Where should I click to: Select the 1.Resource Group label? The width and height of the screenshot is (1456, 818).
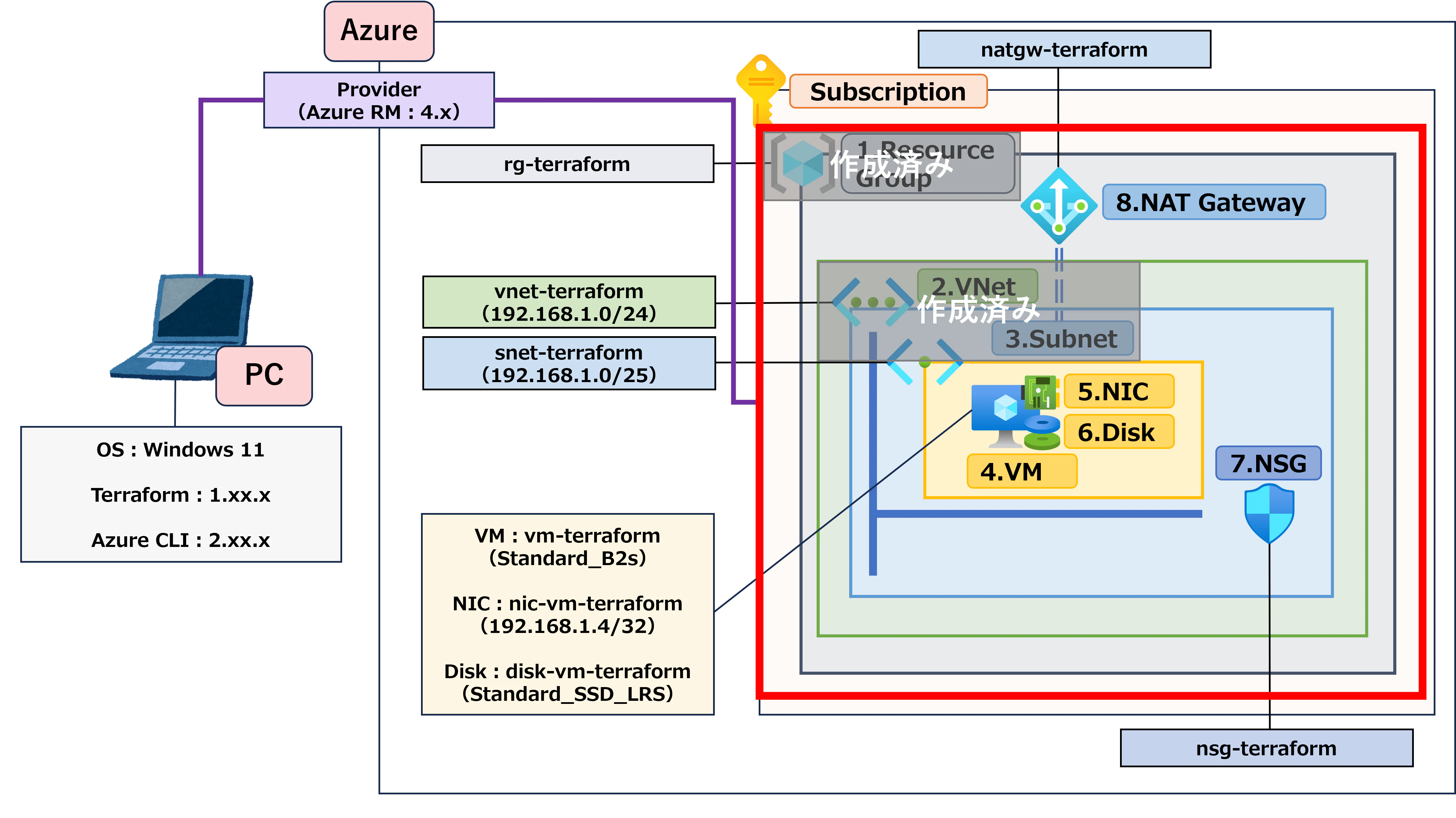tap(927, 164)
